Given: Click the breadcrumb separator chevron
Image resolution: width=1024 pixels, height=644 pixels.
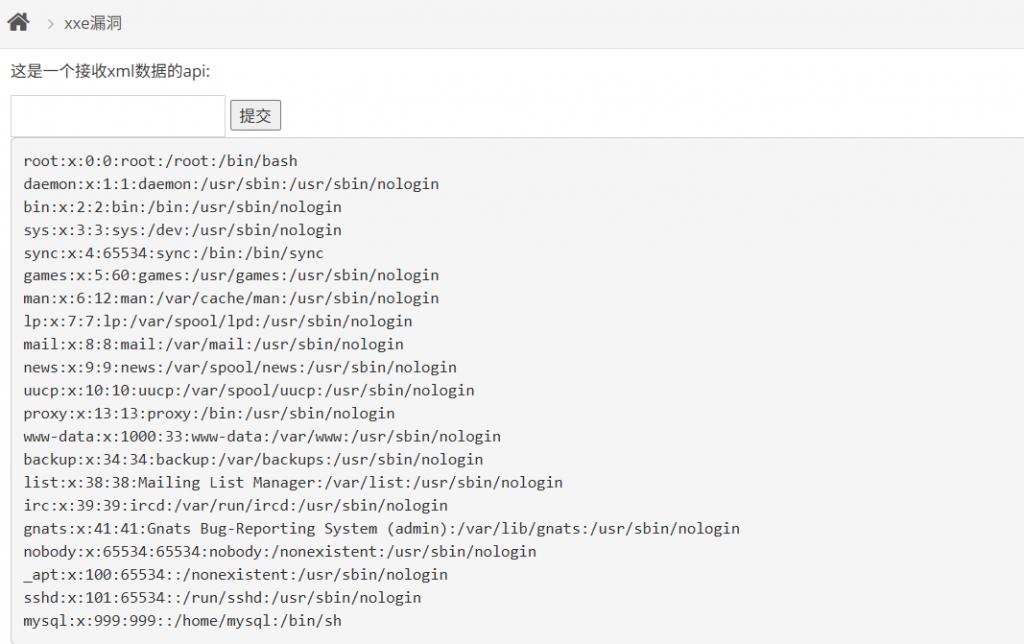Looking at the screenshot, I should (50, 21).
